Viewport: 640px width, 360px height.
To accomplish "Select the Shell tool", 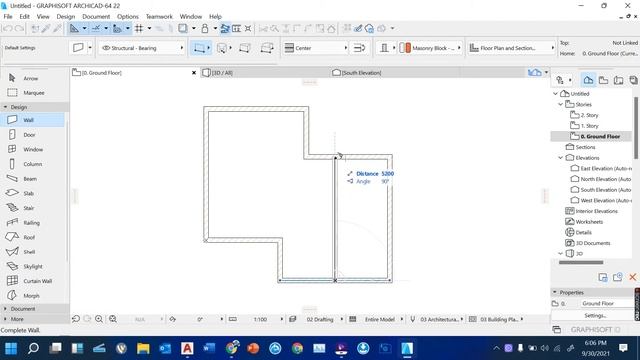I will 33,252.
